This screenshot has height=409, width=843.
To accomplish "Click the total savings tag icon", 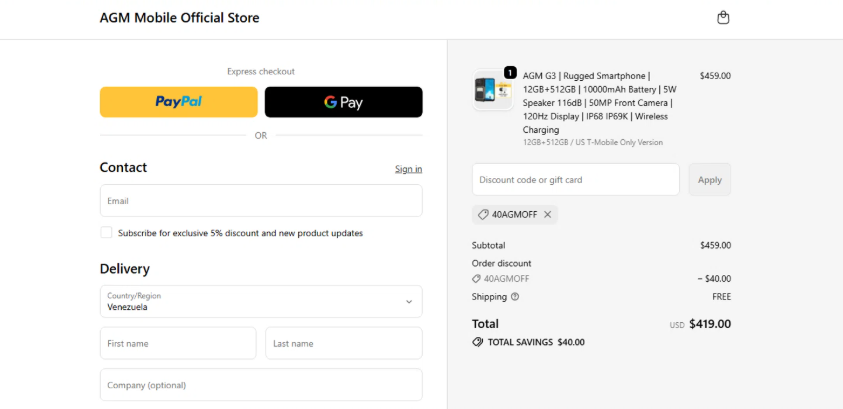I will (477, 342).
